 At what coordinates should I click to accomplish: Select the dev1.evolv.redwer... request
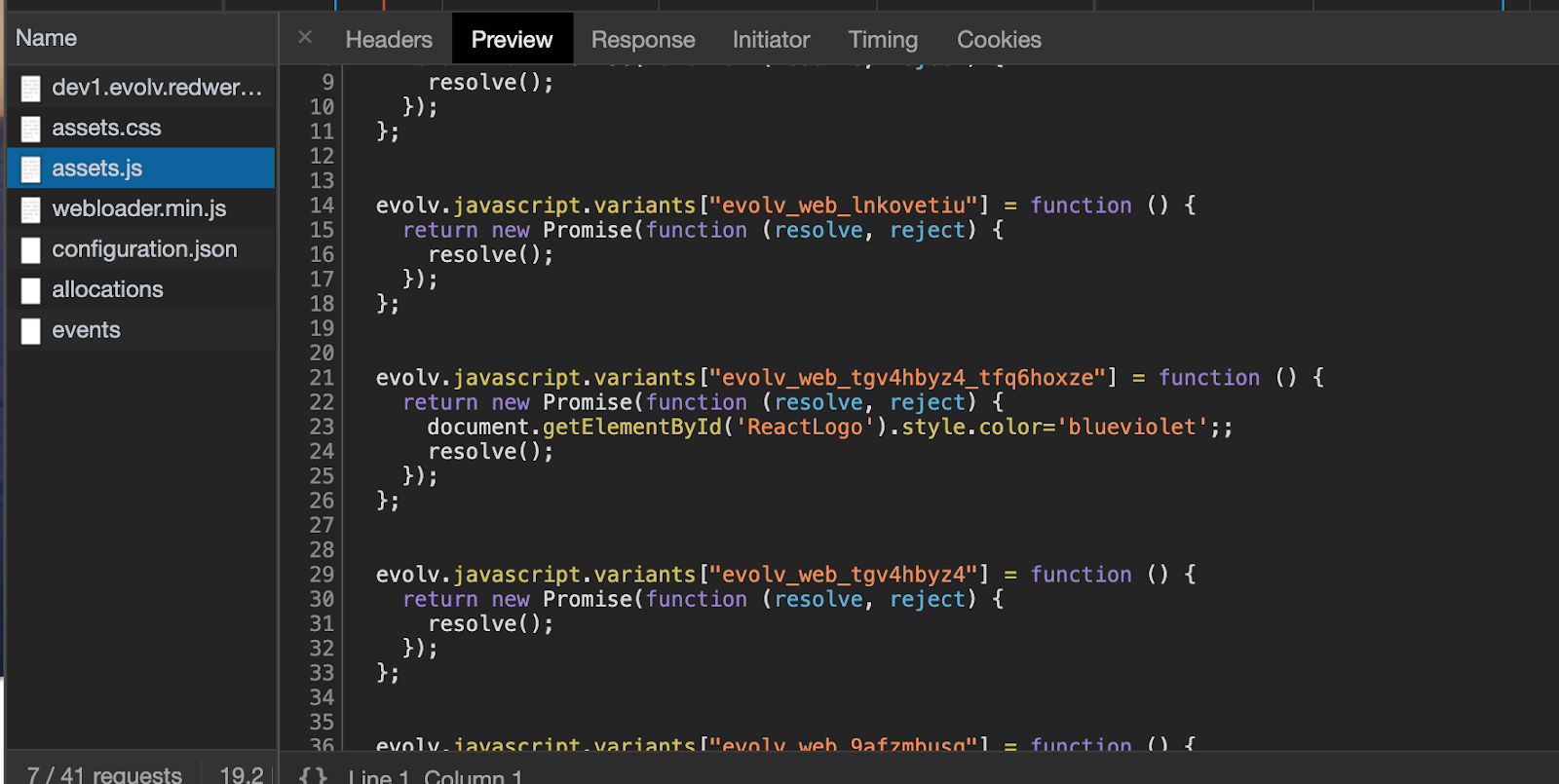141,88
